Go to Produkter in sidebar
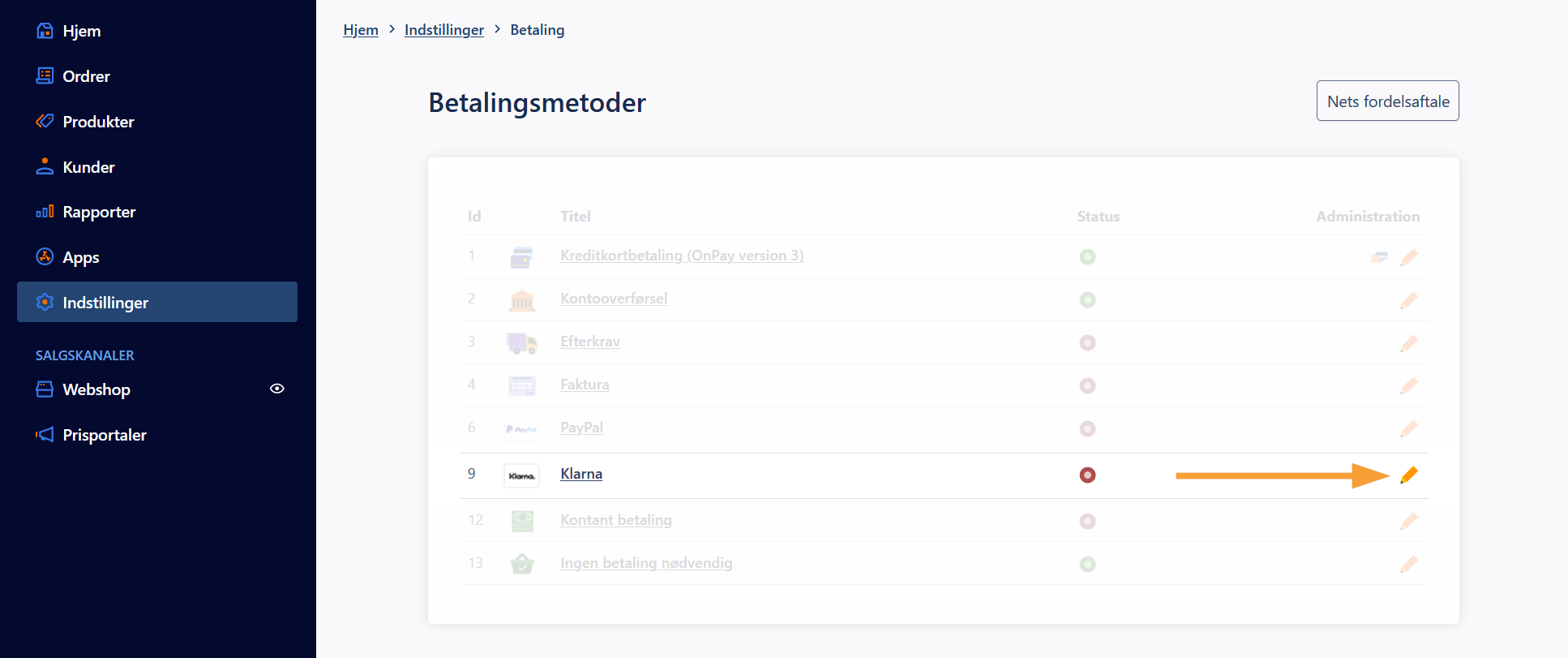 pos(98,122)
